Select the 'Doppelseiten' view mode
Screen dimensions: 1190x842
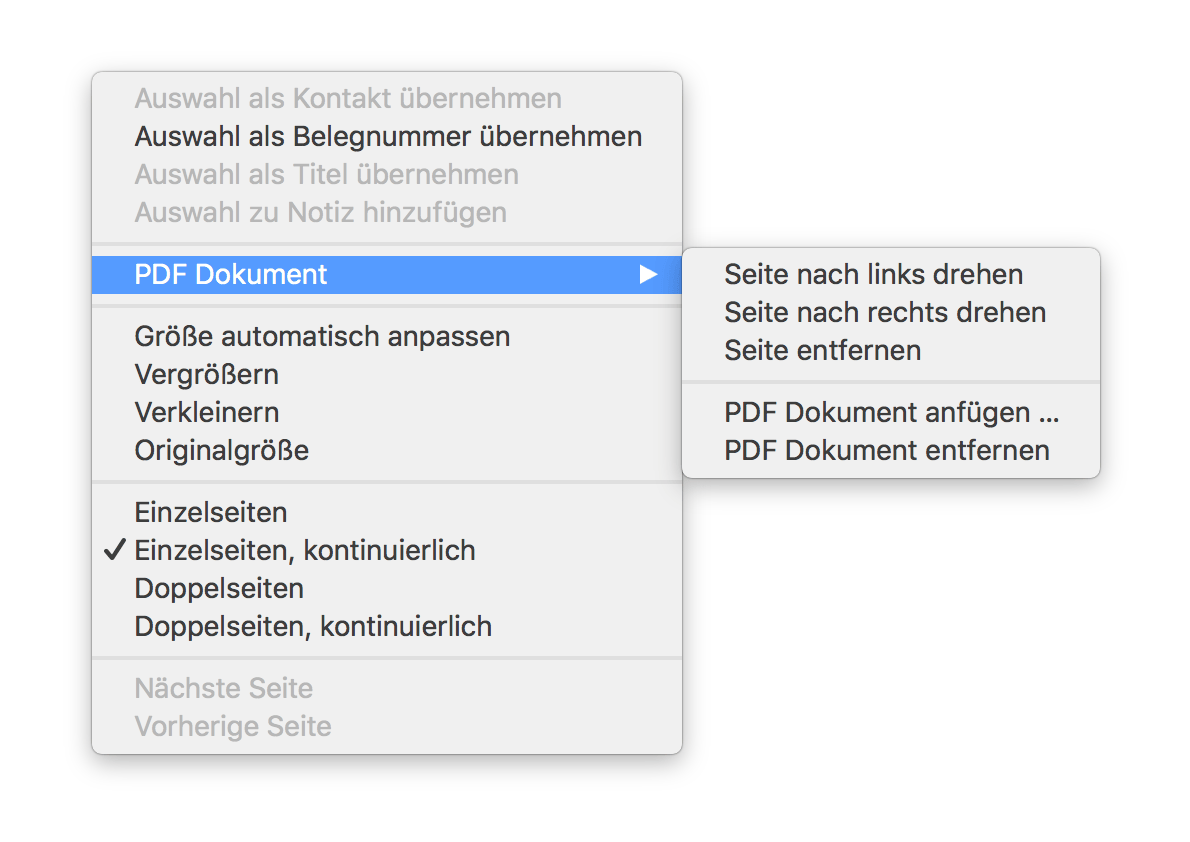click(x=219, y=588)
